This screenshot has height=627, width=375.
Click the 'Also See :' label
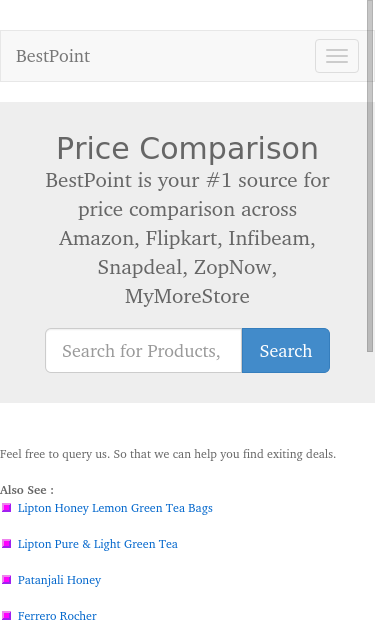click(x=27, y=490)
